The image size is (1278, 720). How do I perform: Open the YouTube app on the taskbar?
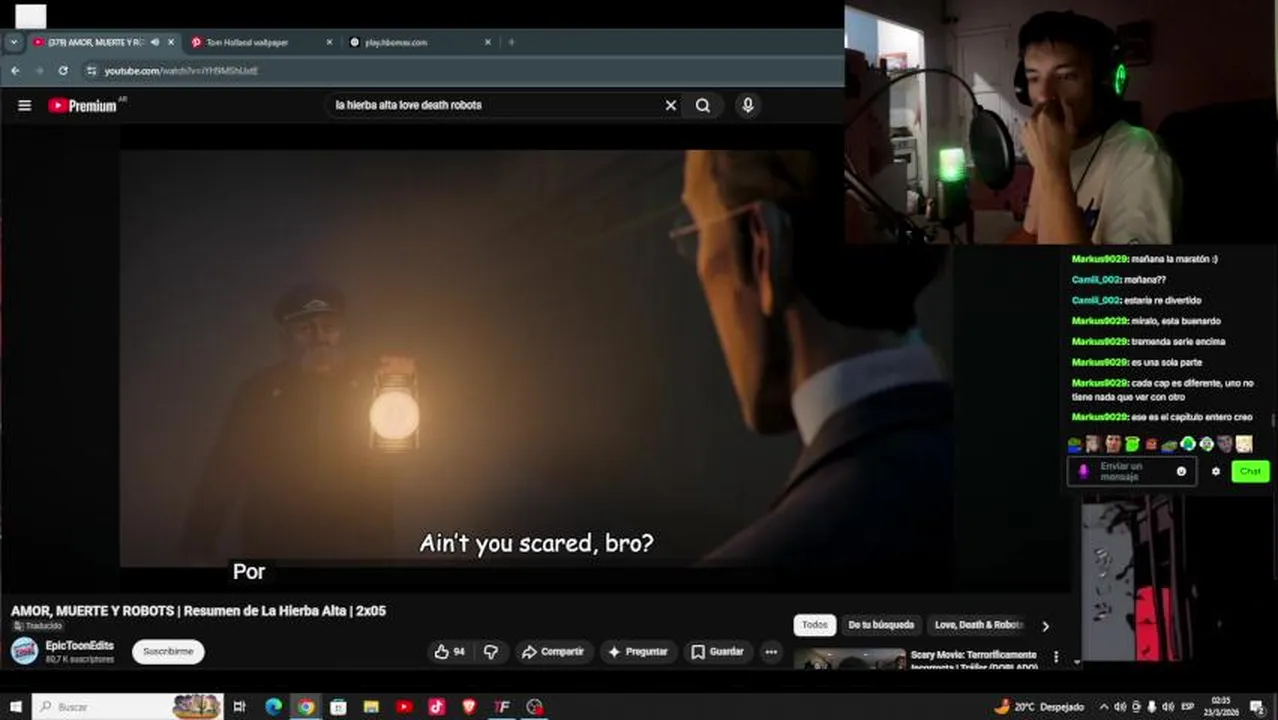click(x=404, y=707)
